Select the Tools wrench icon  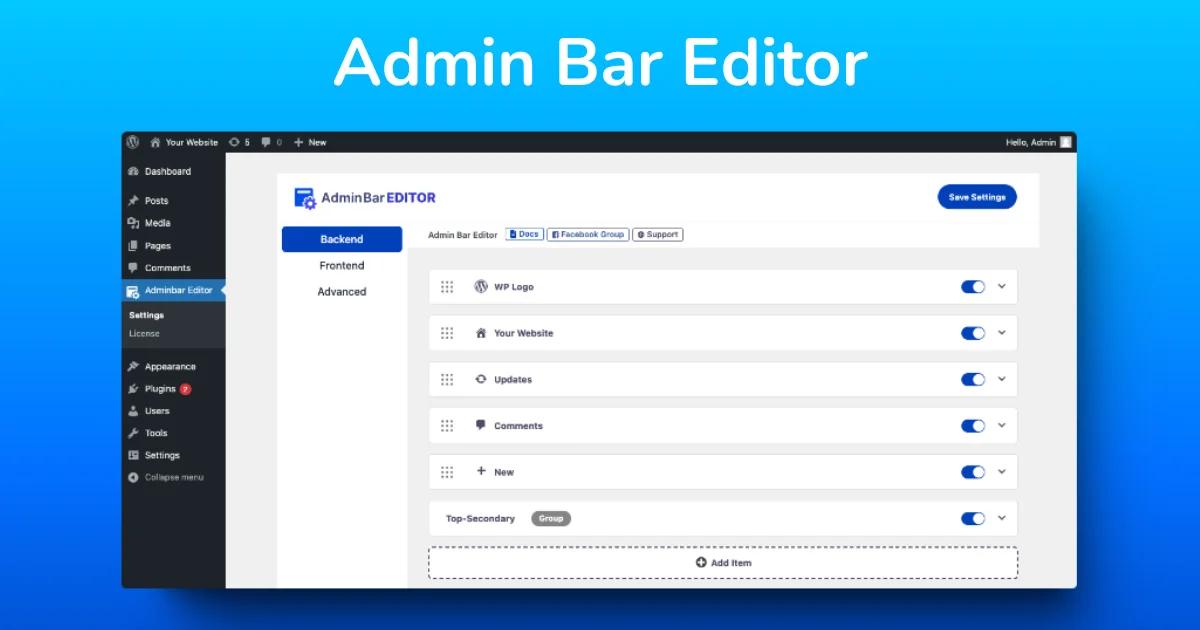pyautogui.click(x=131, y=433)
